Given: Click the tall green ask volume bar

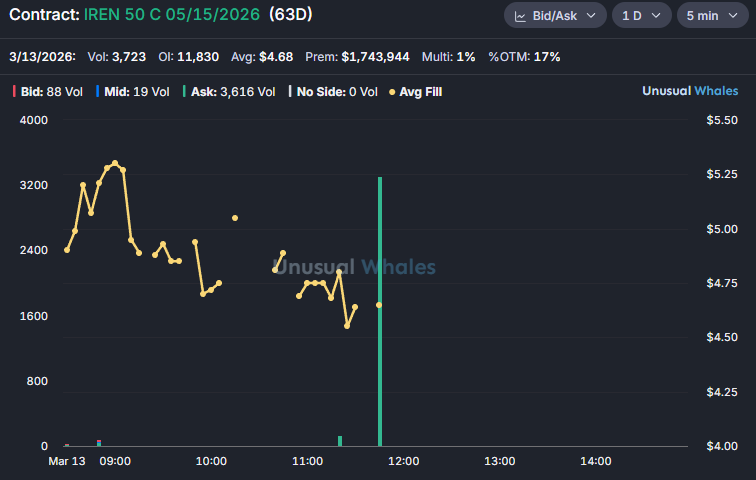Looking at the screenshot, I should (380, 311).
